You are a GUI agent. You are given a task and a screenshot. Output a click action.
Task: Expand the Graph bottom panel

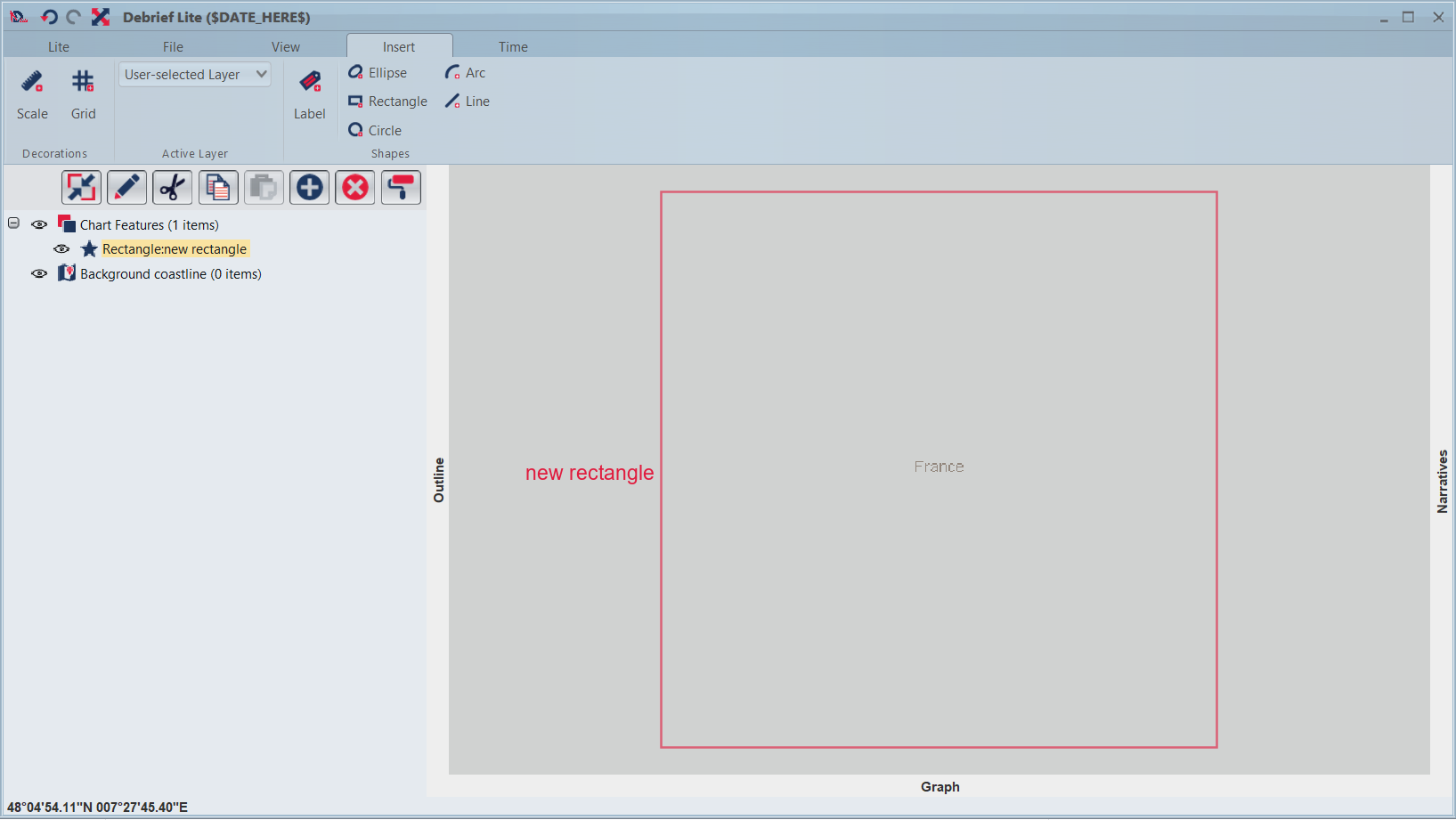pyautogui.click(x=940, y=787)
